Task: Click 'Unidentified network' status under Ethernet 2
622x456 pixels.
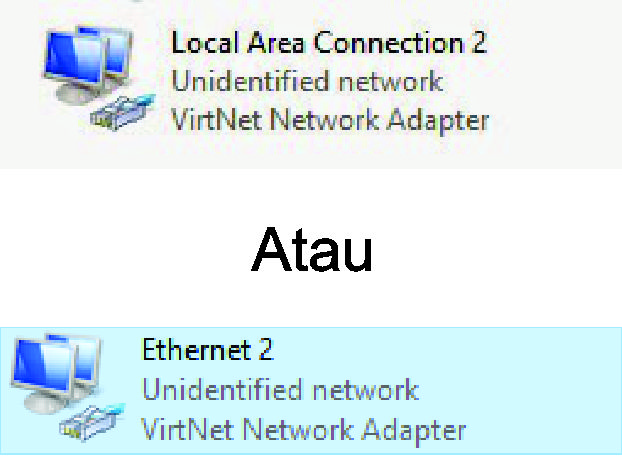Action: [x=280, y=389]
